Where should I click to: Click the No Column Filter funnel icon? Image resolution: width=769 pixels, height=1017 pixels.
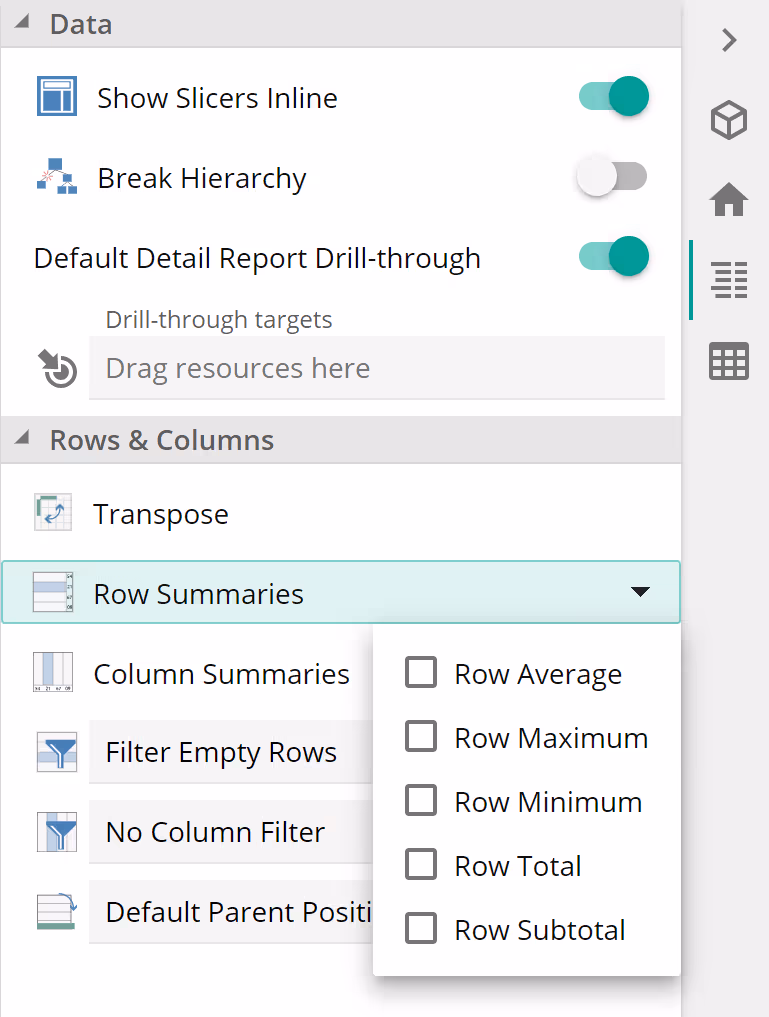tap(56, 832)
